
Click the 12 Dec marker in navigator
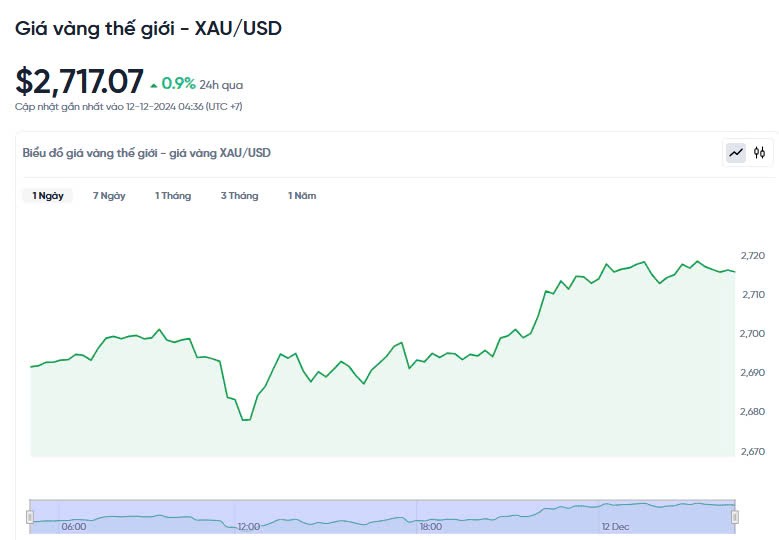click(615, 526)
